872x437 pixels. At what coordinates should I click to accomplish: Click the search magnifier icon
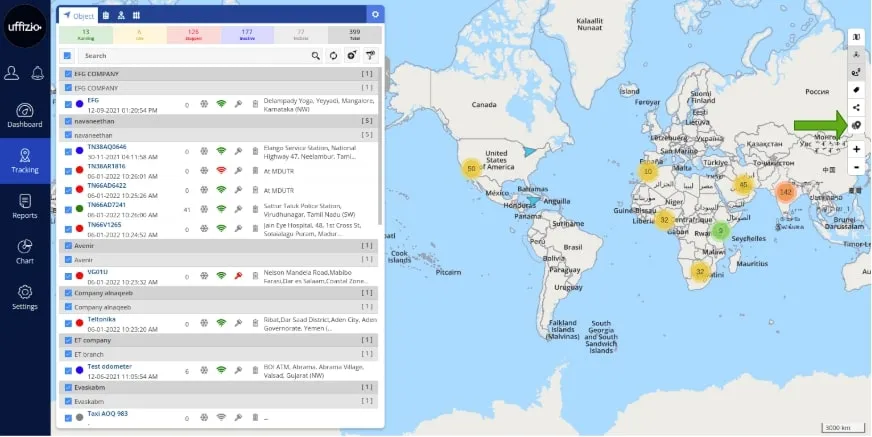coord(316,56)
